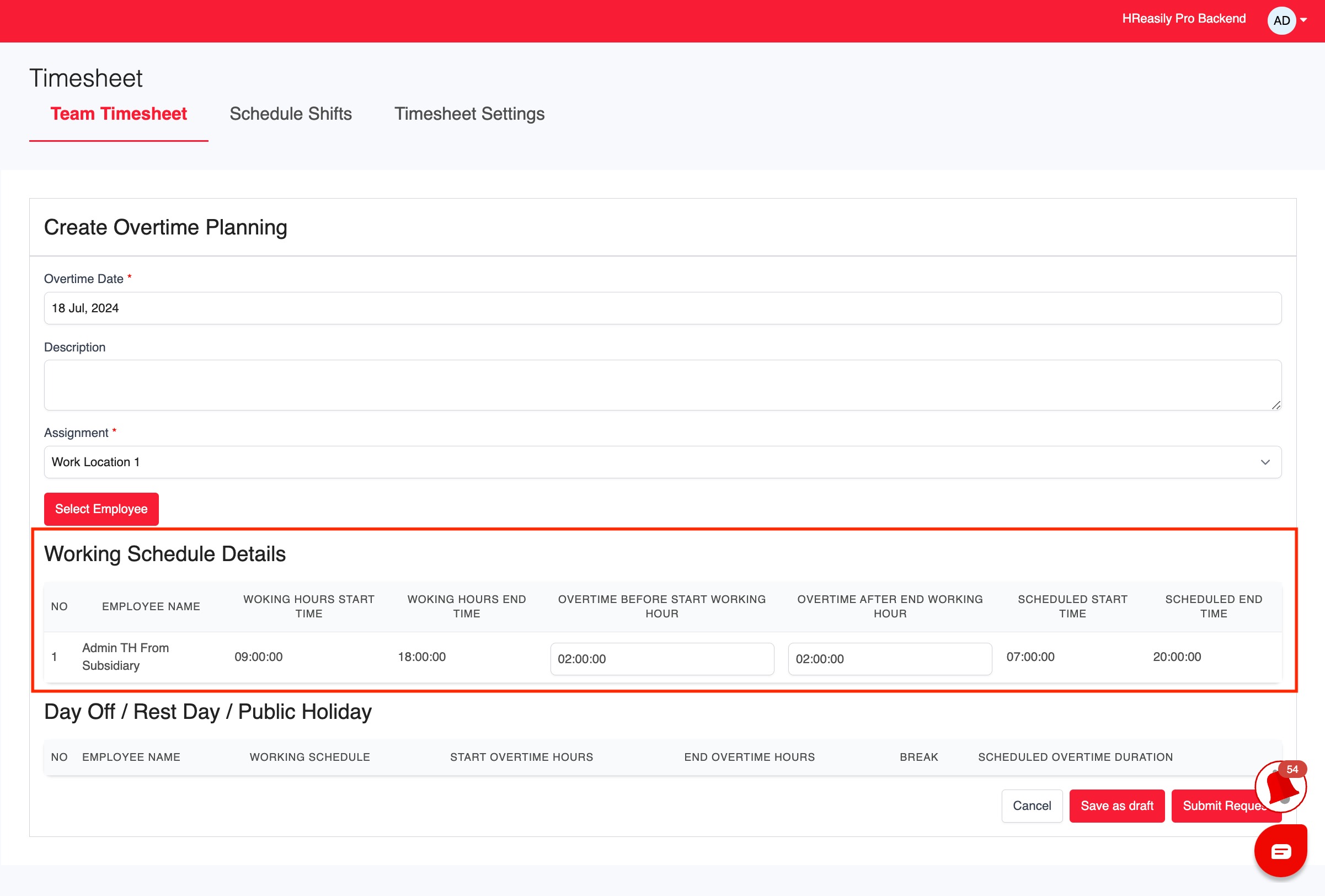This screenshot has width=1325, height=896.
Task: Edit overtime after end working hour field
Action: point(889,659)
